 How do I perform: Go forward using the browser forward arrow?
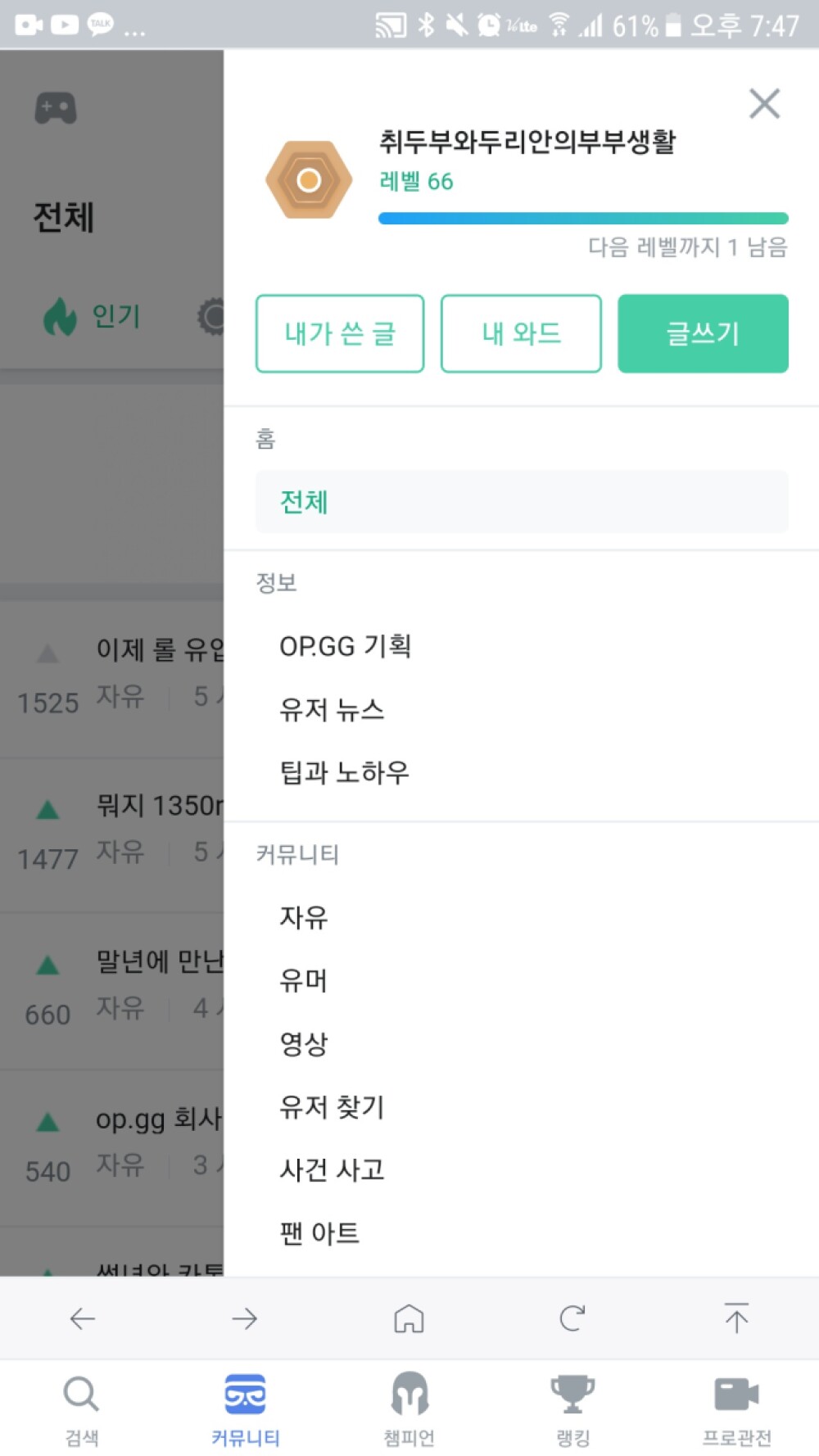[x=245, y=1318]
